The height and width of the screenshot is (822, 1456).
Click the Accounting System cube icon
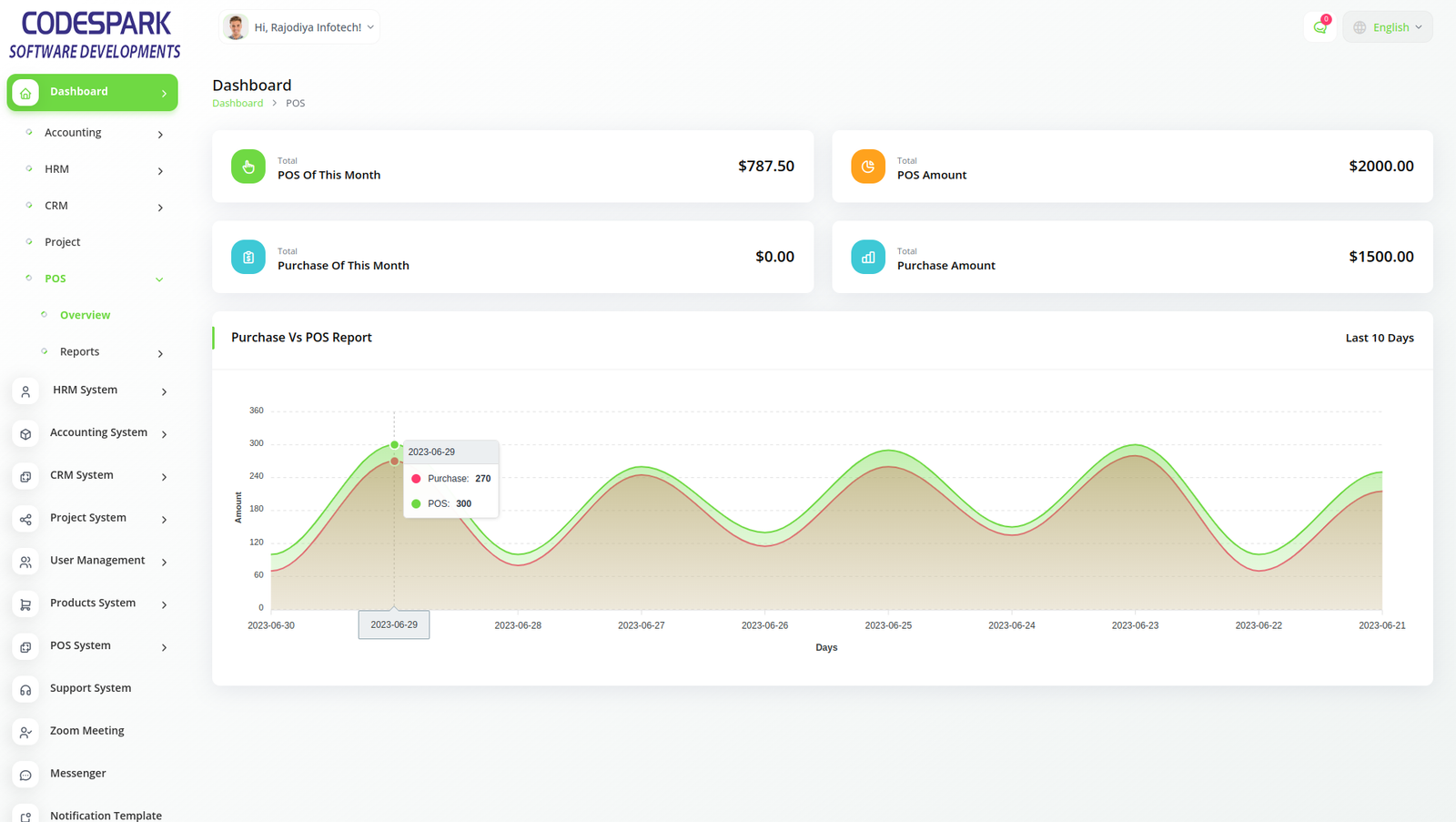(x=25, y=434)
